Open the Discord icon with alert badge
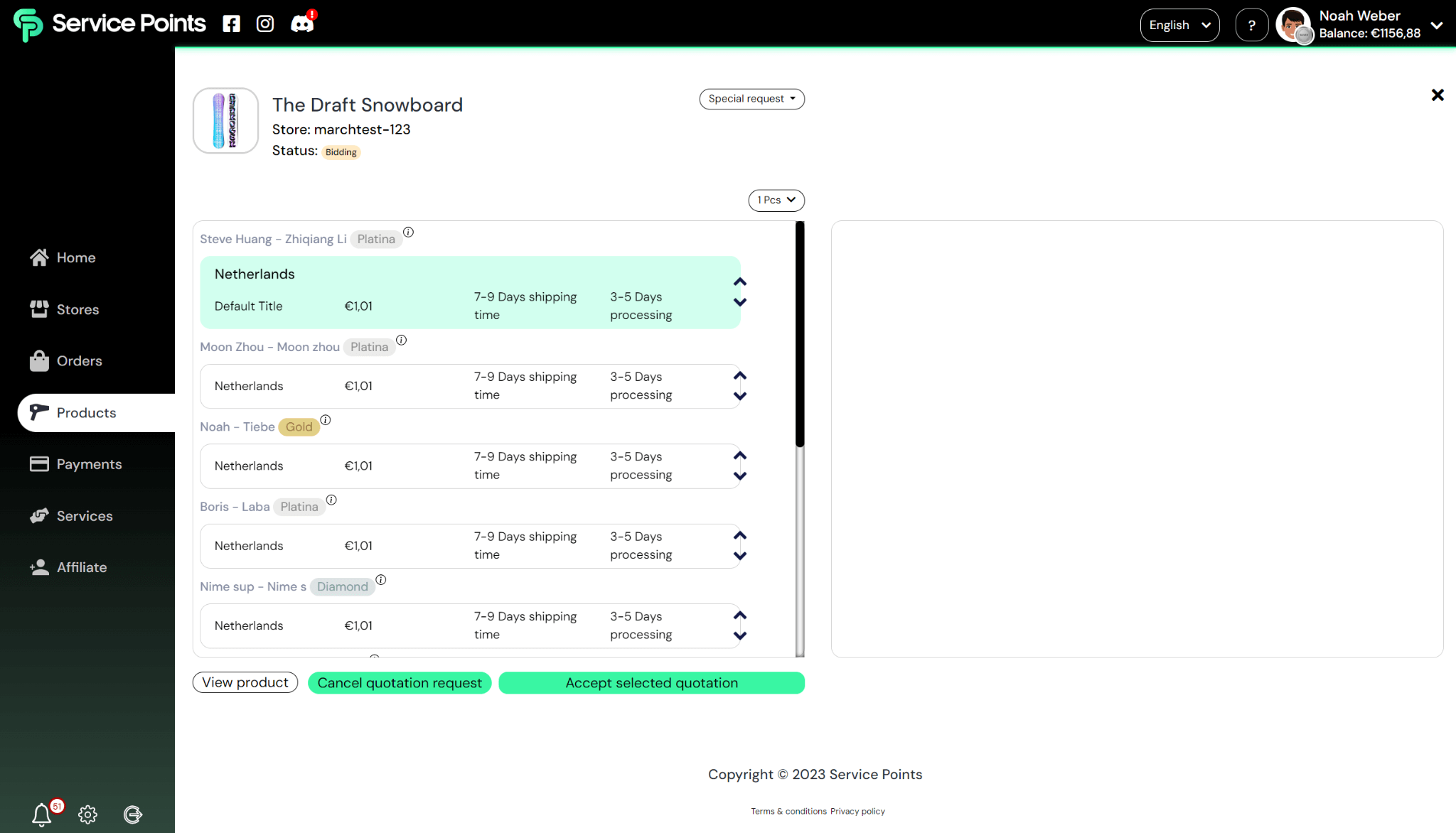This screenshot has height=833, width=1456. [x=302, y=24]
